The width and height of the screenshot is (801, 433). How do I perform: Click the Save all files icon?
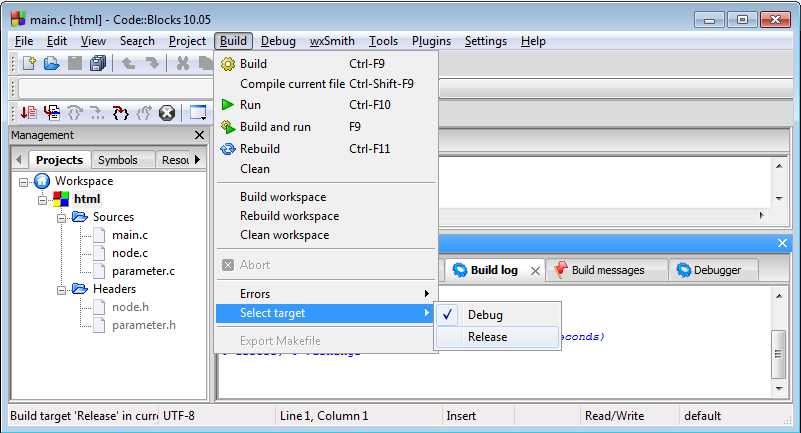click(x=98, y=64)
